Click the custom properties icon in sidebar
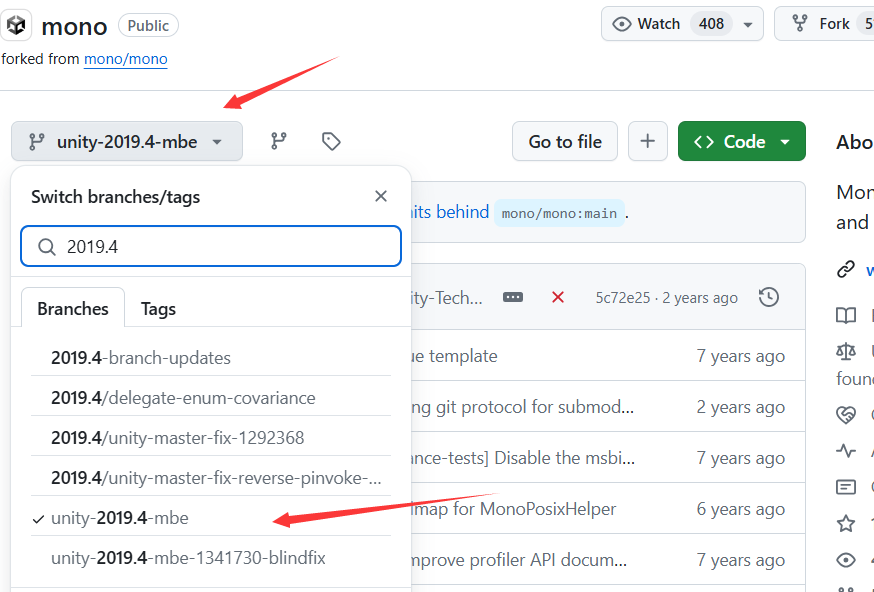 click(x=846, y=487)
